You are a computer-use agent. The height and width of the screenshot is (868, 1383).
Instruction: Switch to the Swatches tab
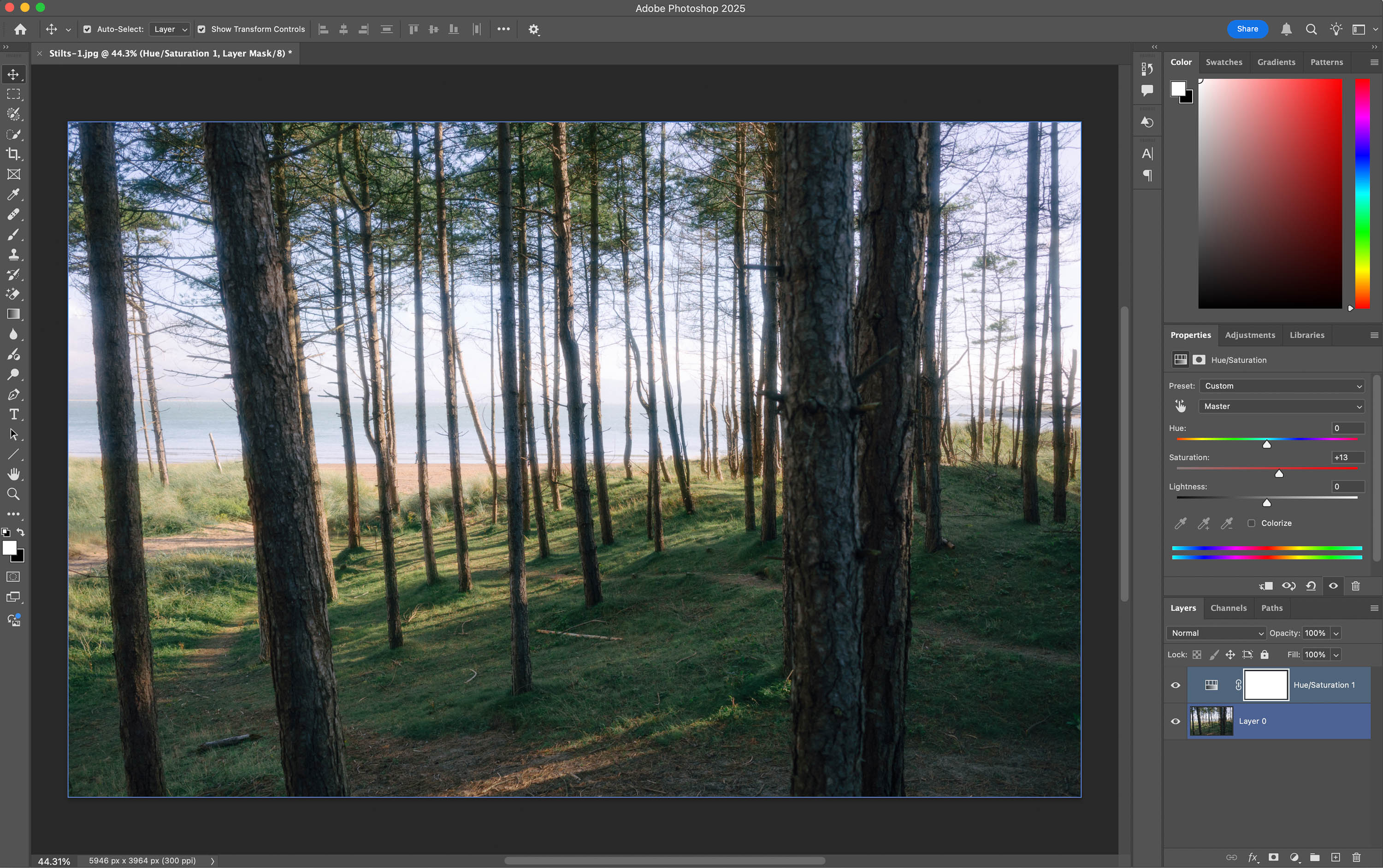click(x=1224, y=62)
